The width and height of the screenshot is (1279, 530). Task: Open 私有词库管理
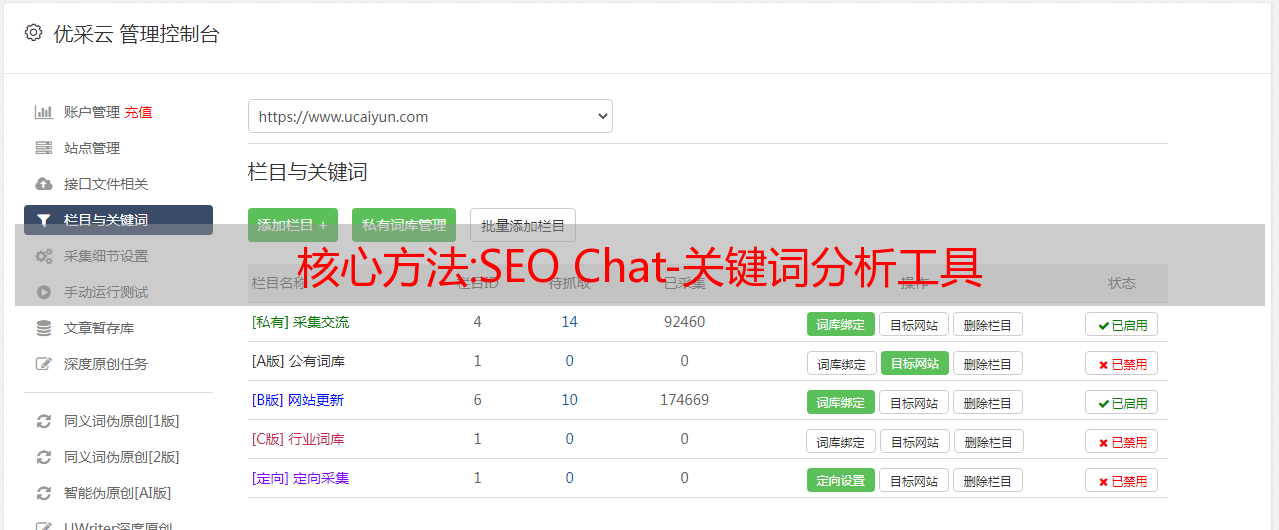(x=404, y=225)
